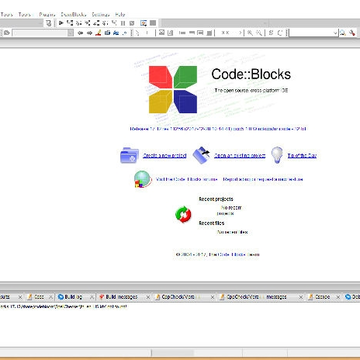Image resolution: width=360 pixels, height=360 pixels.
Task: Run ThreadSearch find icon beside the search combo
Action: 343,33
